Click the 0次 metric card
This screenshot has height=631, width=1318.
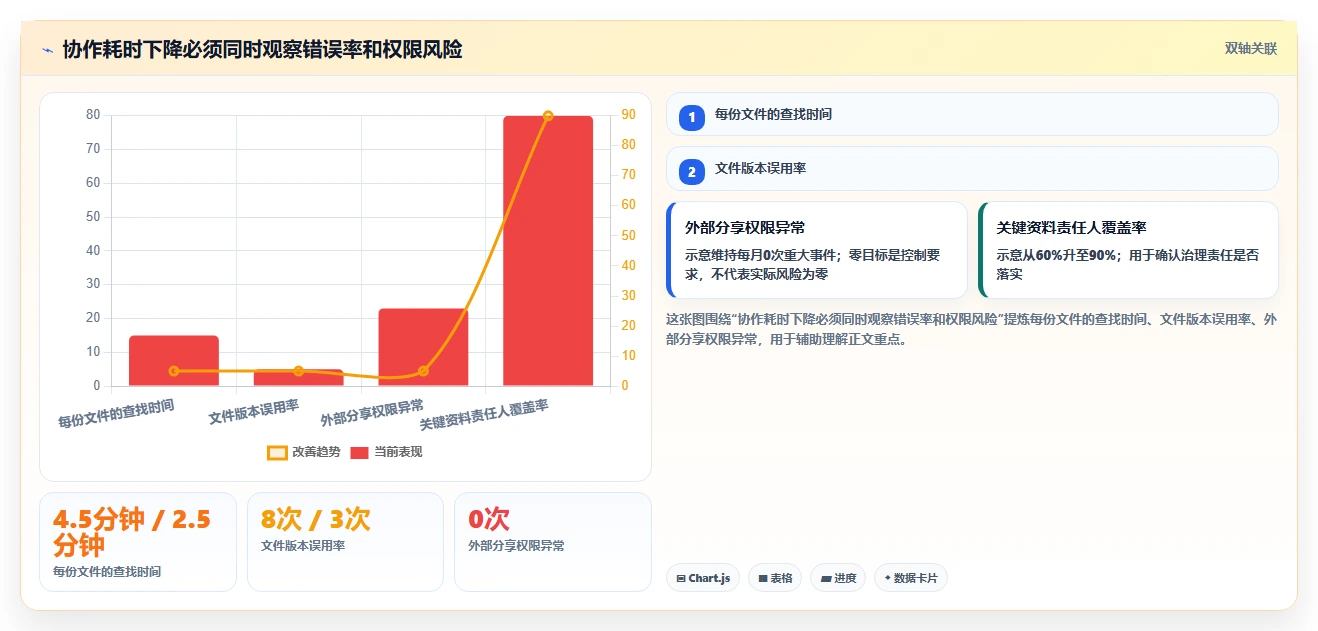pos(553,542)
